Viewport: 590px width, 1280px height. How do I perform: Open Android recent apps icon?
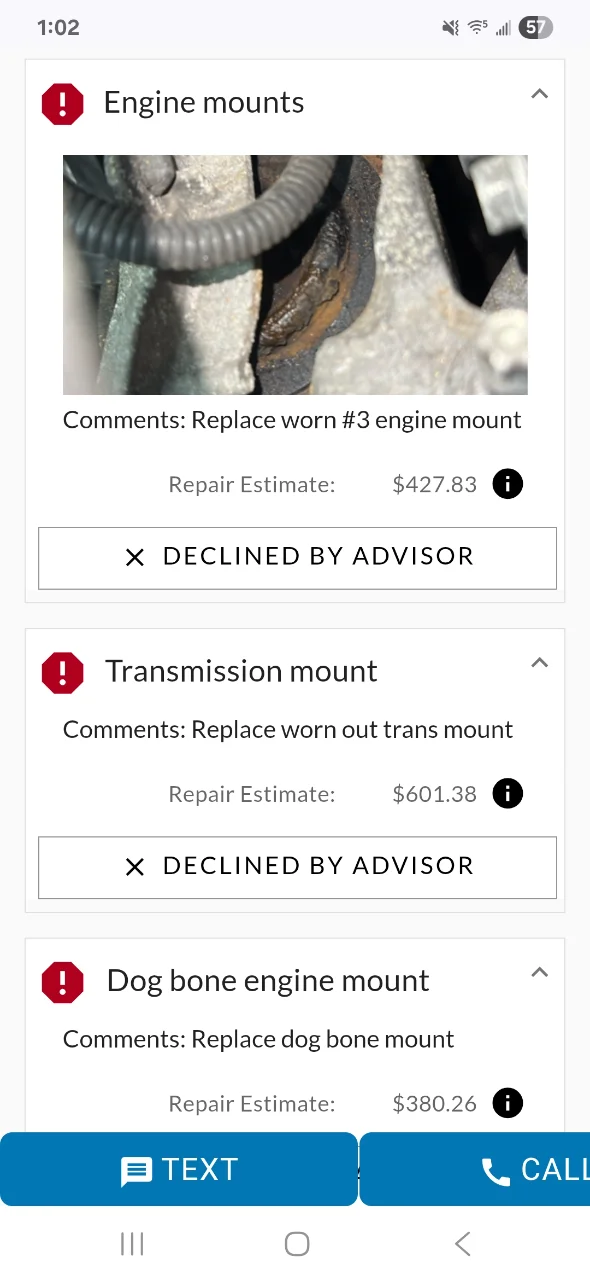[132, 1244]
